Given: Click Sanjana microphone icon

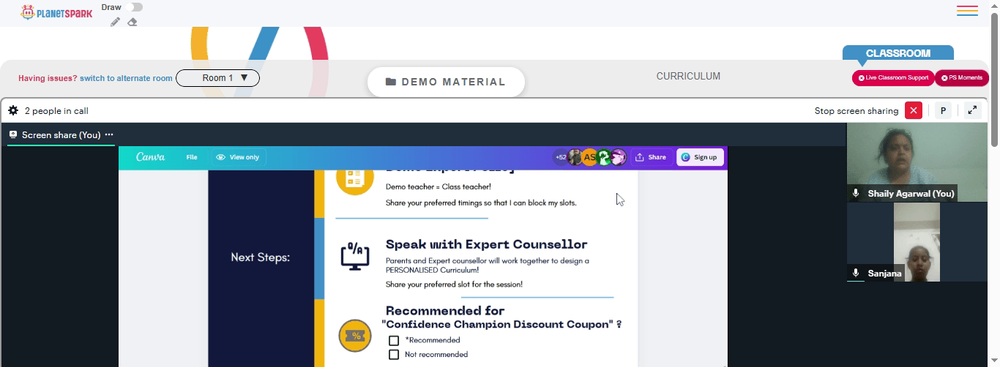Looking at the screenshot, I should coord(856,273).
